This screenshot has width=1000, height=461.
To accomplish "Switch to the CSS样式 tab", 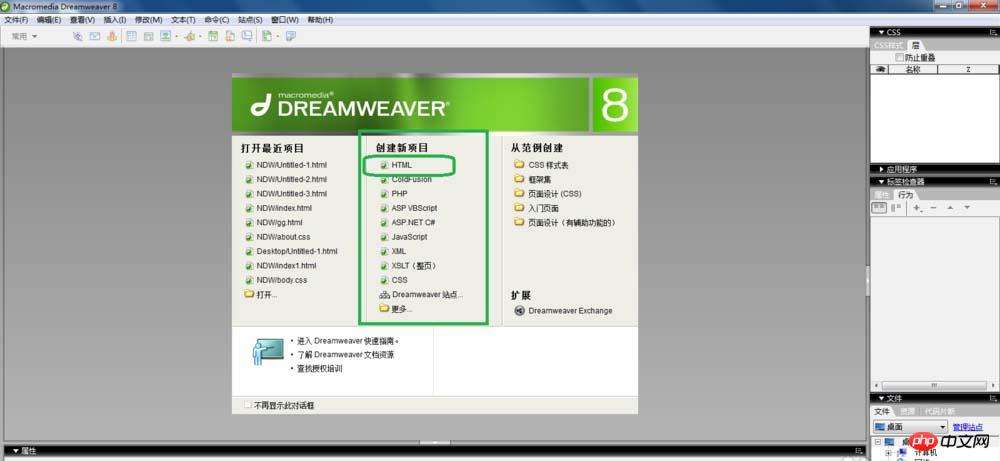I will (x=888, y=45).
